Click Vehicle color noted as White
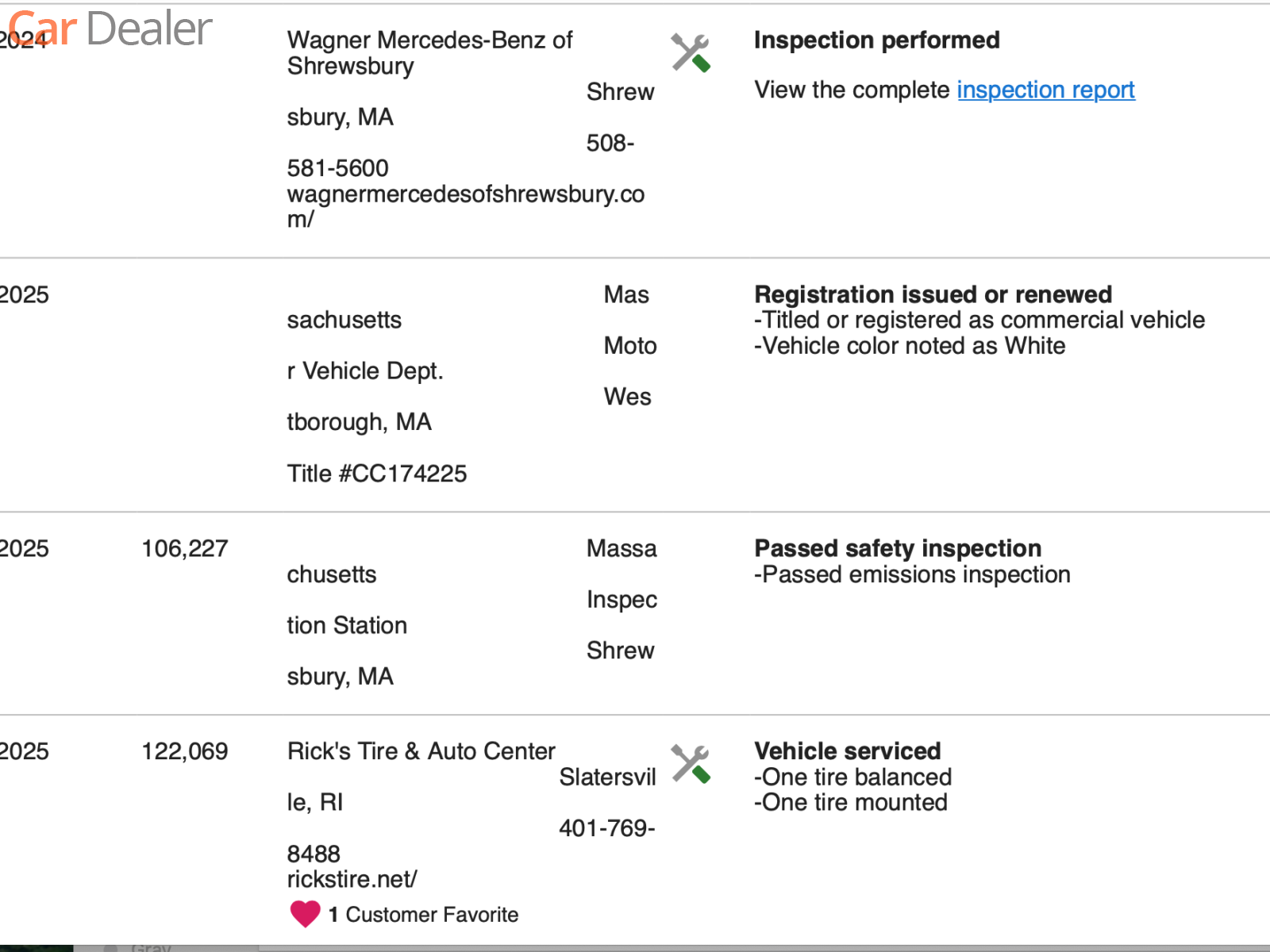 910,346
